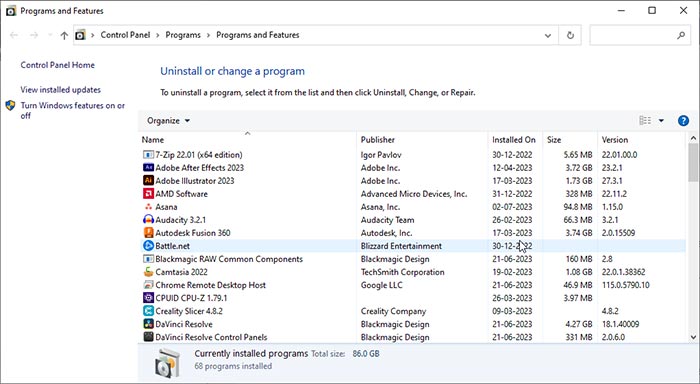Click the AMD Software icon
The image size is (700, 384).
pyautogui.click(x=148, y=193)
